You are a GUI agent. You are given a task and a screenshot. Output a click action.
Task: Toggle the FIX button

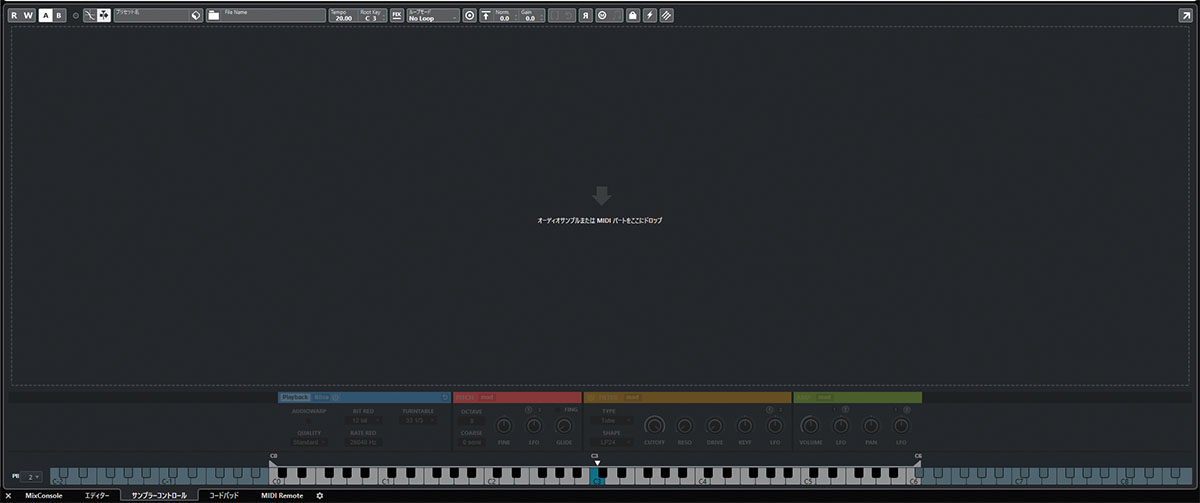point(397,15)
